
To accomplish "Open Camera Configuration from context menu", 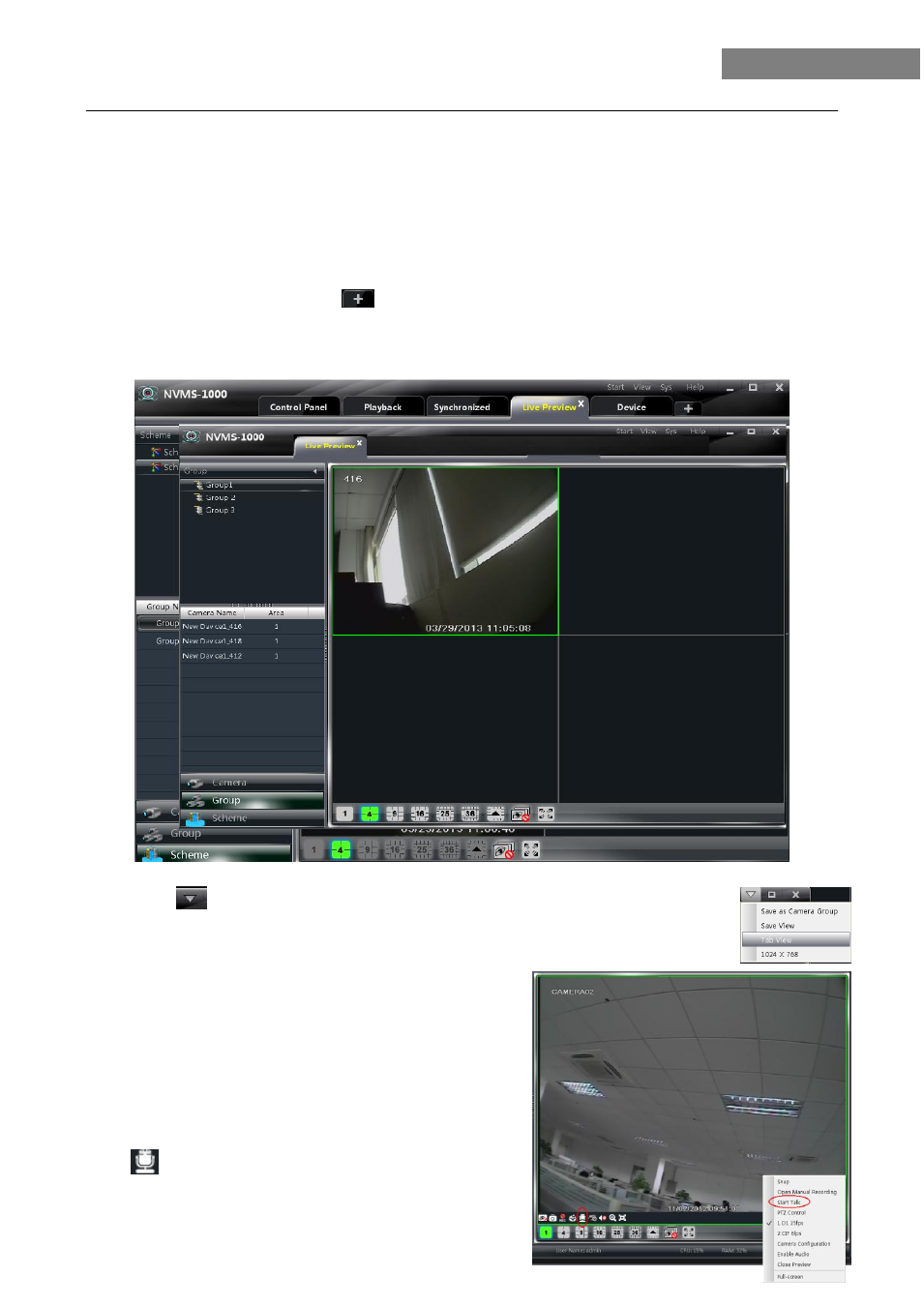I will point(805,1244).
